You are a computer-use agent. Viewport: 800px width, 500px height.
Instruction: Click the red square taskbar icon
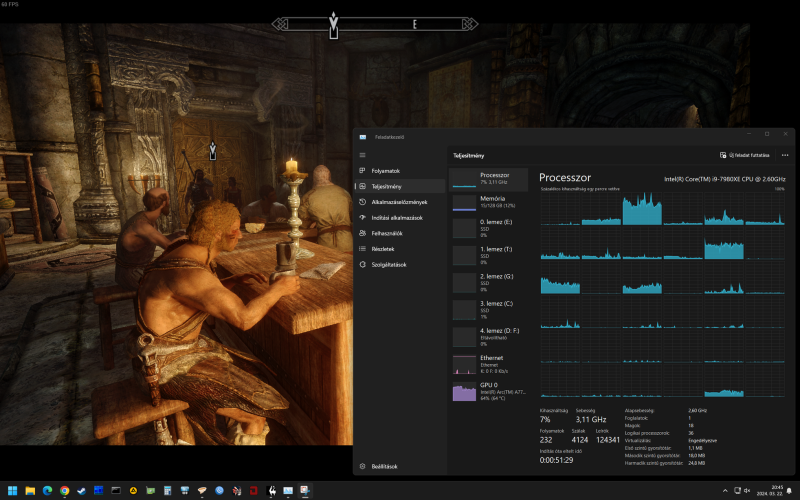pyautogui.click(x=254, y=491)
